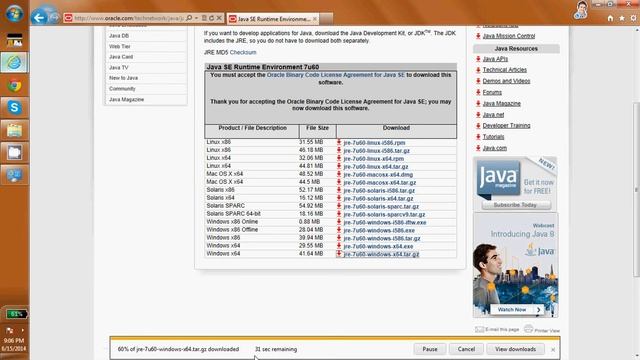Open Web Tier in left sidebar
Screen dimensions: 640x360
(x=120, y=47)
